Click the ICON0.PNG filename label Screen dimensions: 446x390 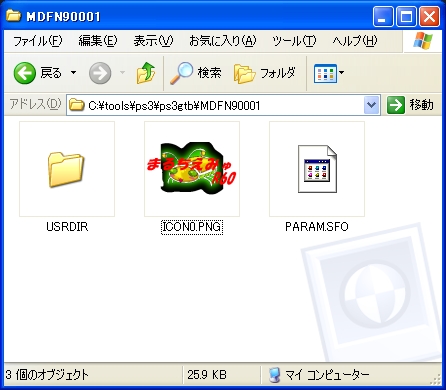(192, 227)
